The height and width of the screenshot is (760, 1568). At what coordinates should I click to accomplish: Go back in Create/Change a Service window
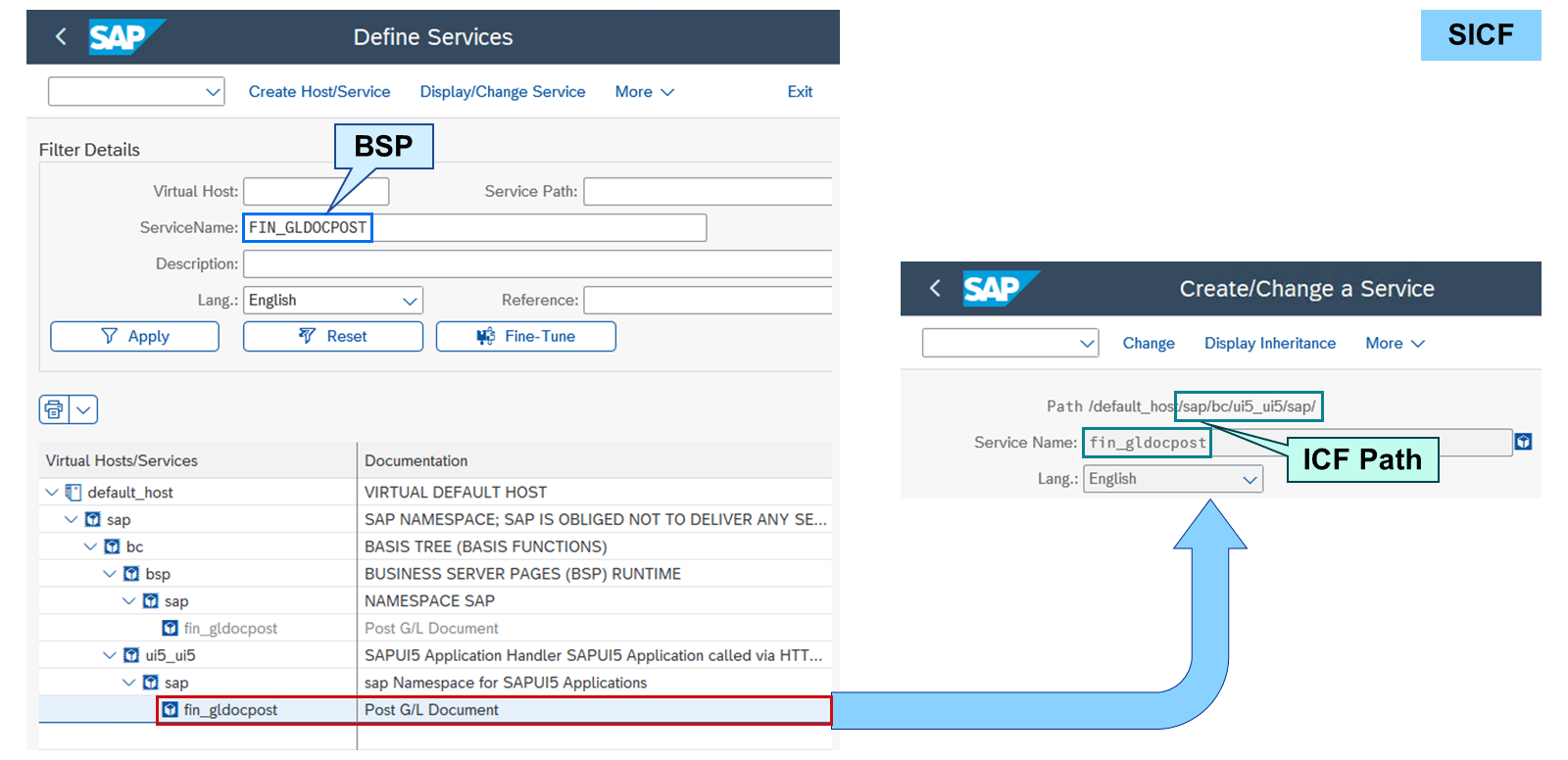[935, 288]
